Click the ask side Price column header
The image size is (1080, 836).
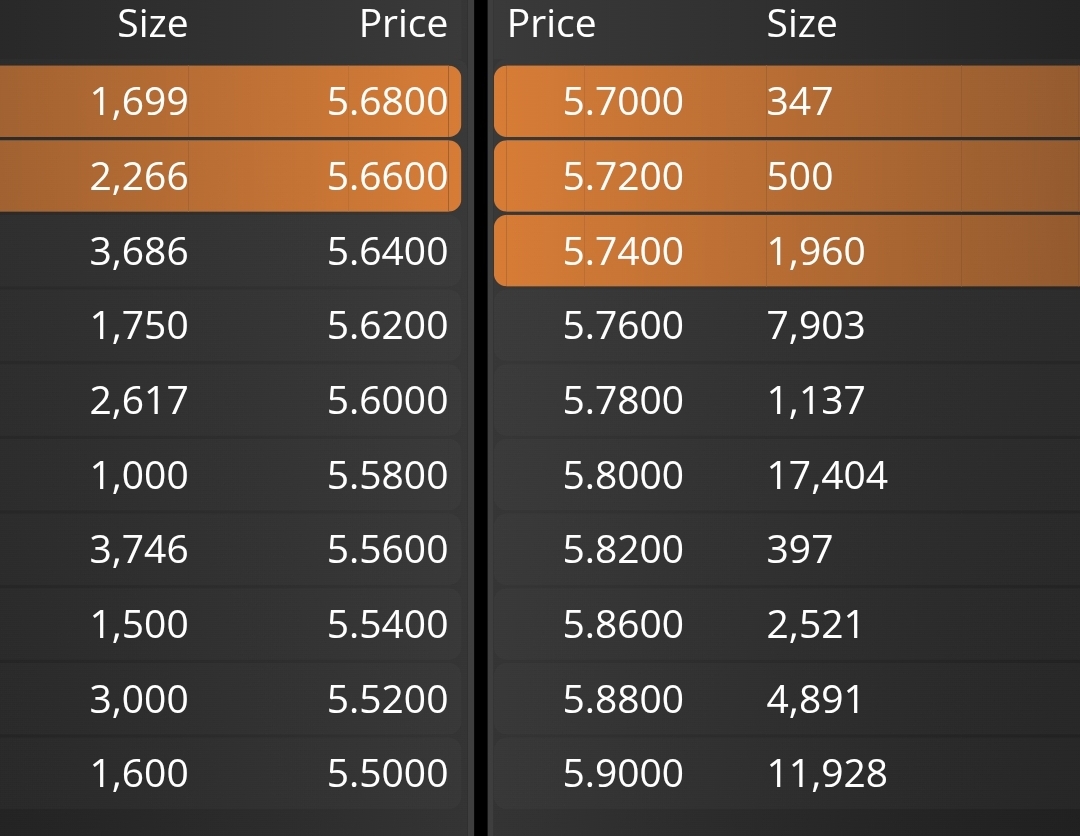point(551,24)
